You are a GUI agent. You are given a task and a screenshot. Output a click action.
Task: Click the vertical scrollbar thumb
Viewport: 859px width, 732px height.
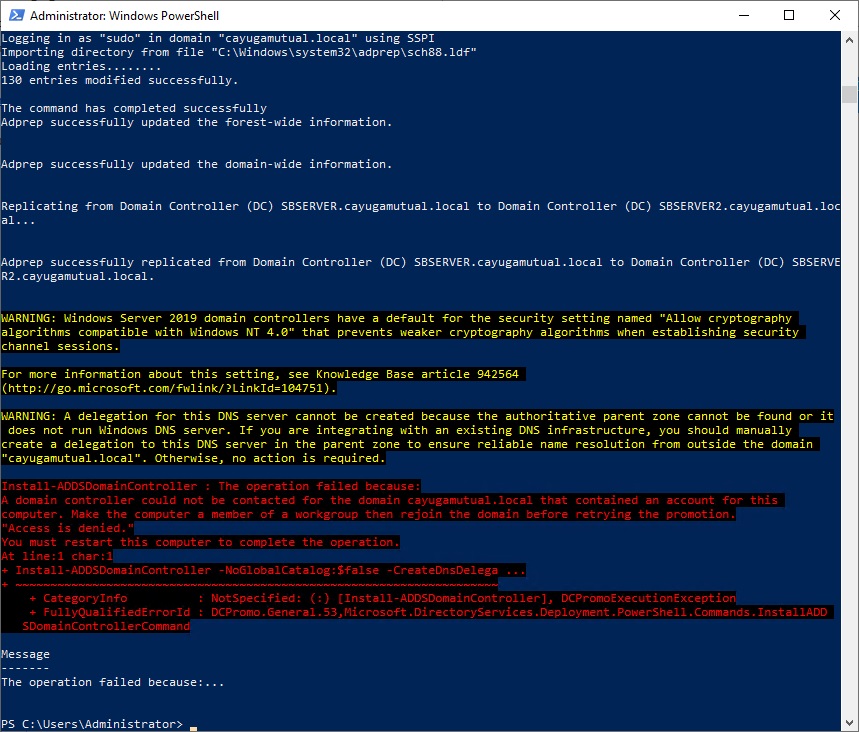(x=849, y=94)
